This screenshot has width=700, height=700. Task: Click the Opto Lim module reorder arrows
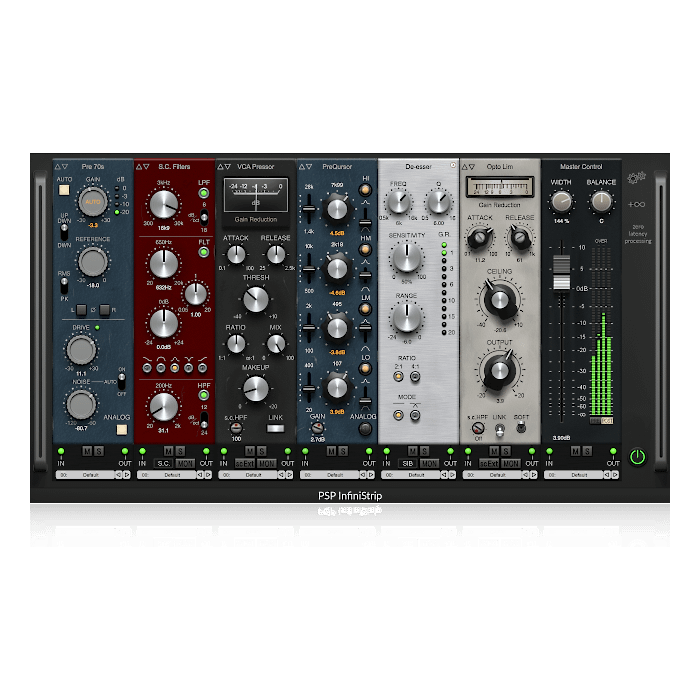pos(469,166)
